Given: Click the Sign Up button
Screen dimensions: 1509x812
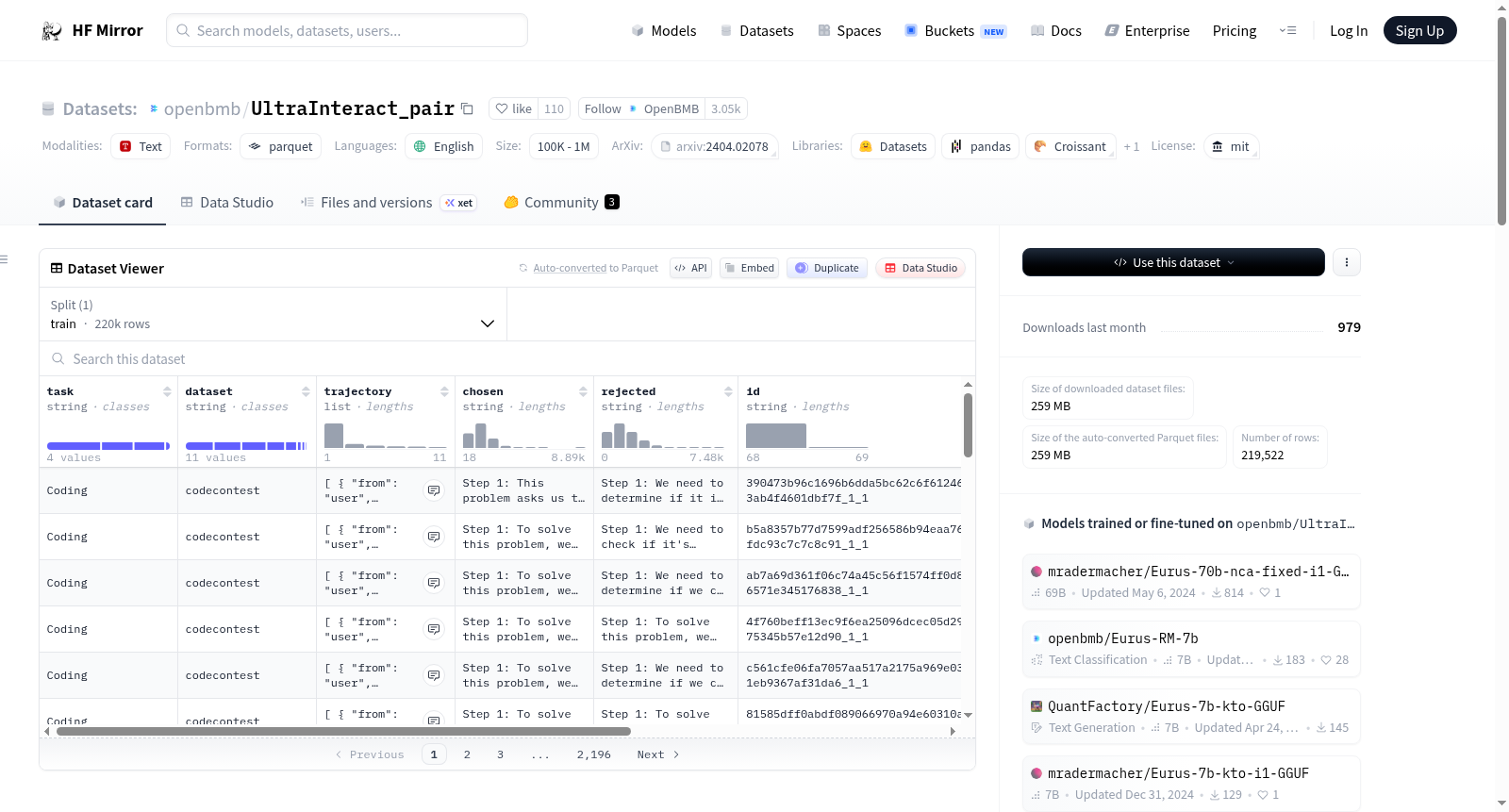Looking at the screenshot, I should pyautogui.click(x=1419, y=31).
